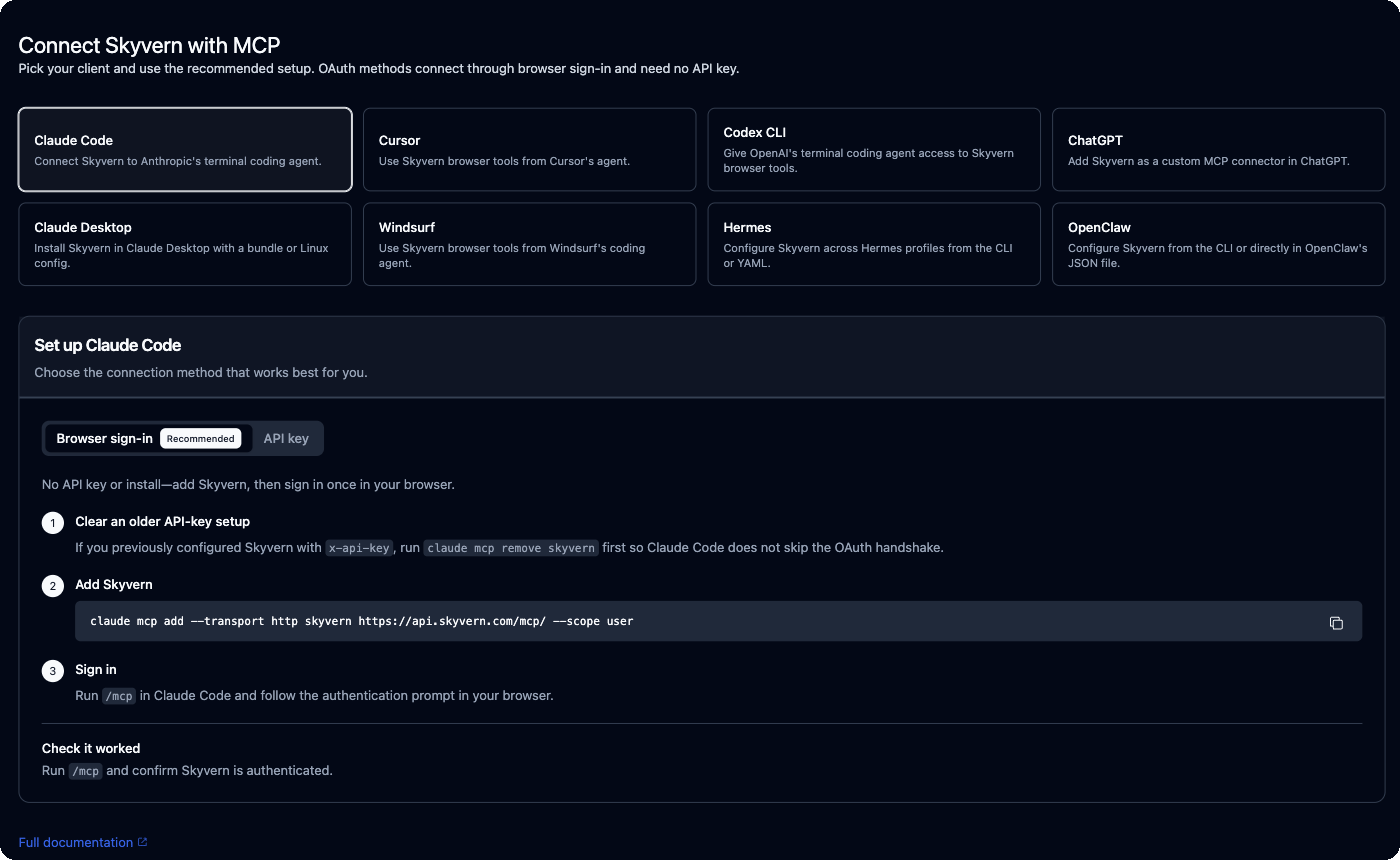Switch to the API key tab
Viewport: 1400px width, 860px height.
[x=286, y=438]
